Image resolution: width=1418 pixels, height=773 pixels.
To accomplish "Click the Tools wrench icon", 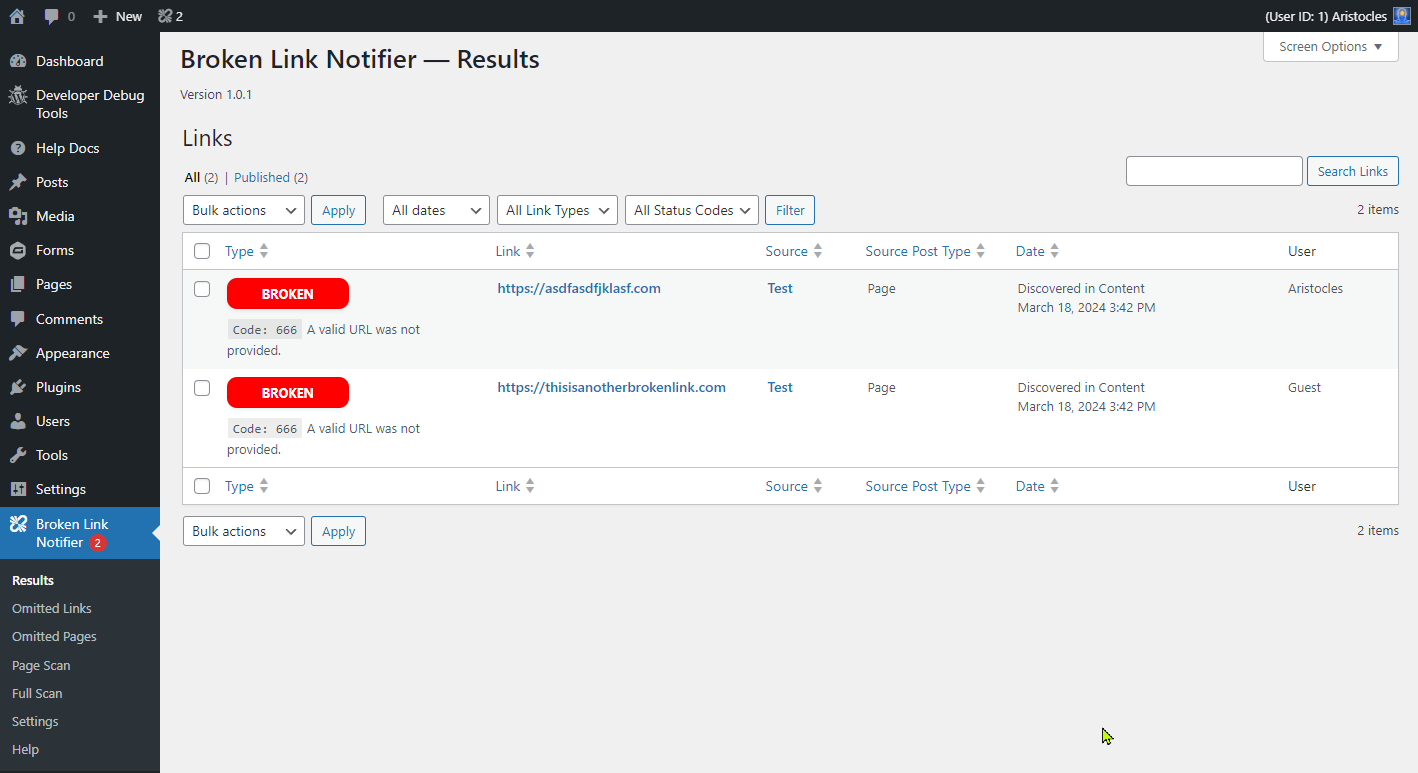I will tap(21, 454).
